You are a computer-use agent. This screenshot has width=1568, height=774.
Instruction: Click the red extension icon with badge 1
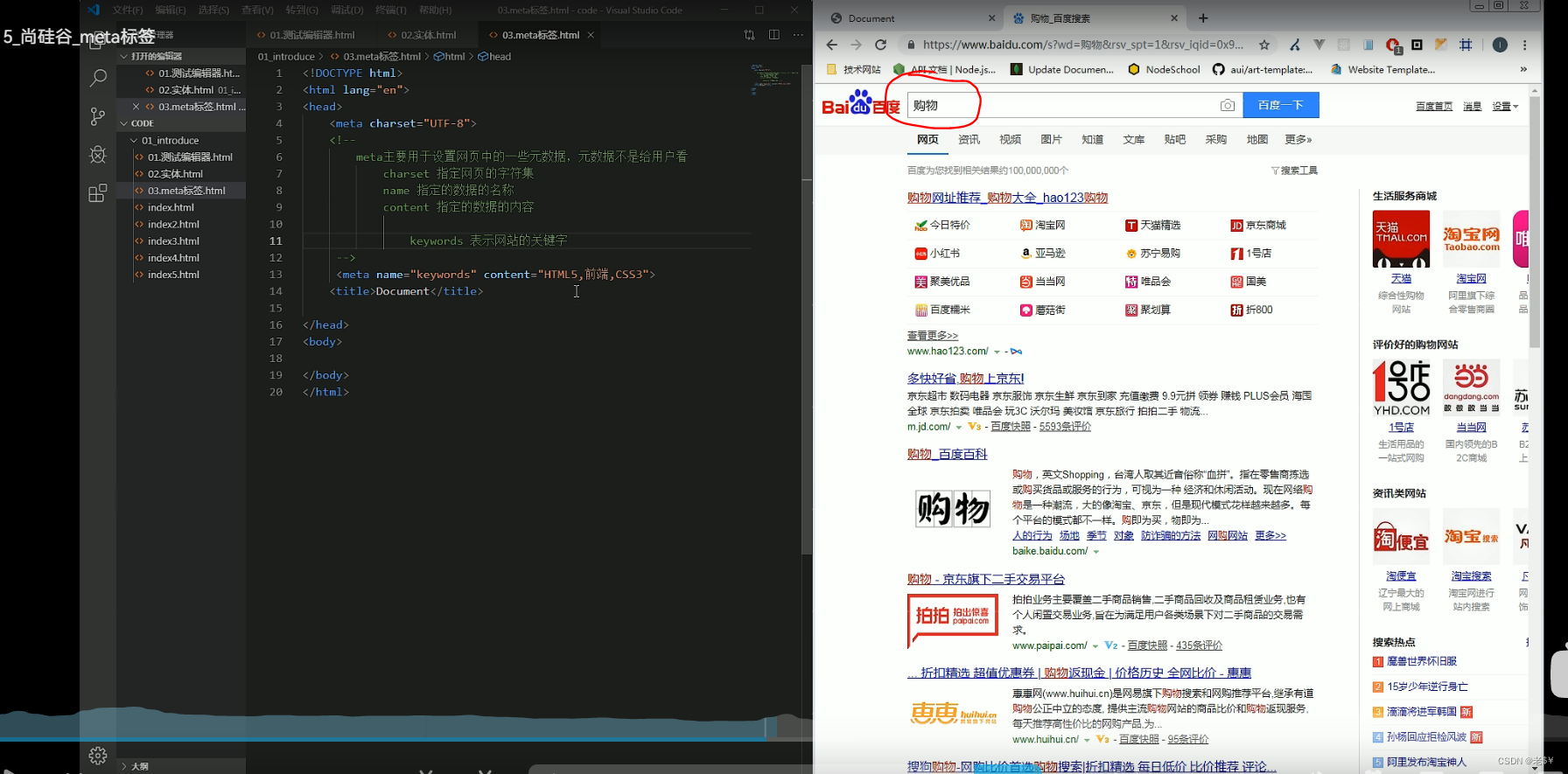pos(1393,45)
